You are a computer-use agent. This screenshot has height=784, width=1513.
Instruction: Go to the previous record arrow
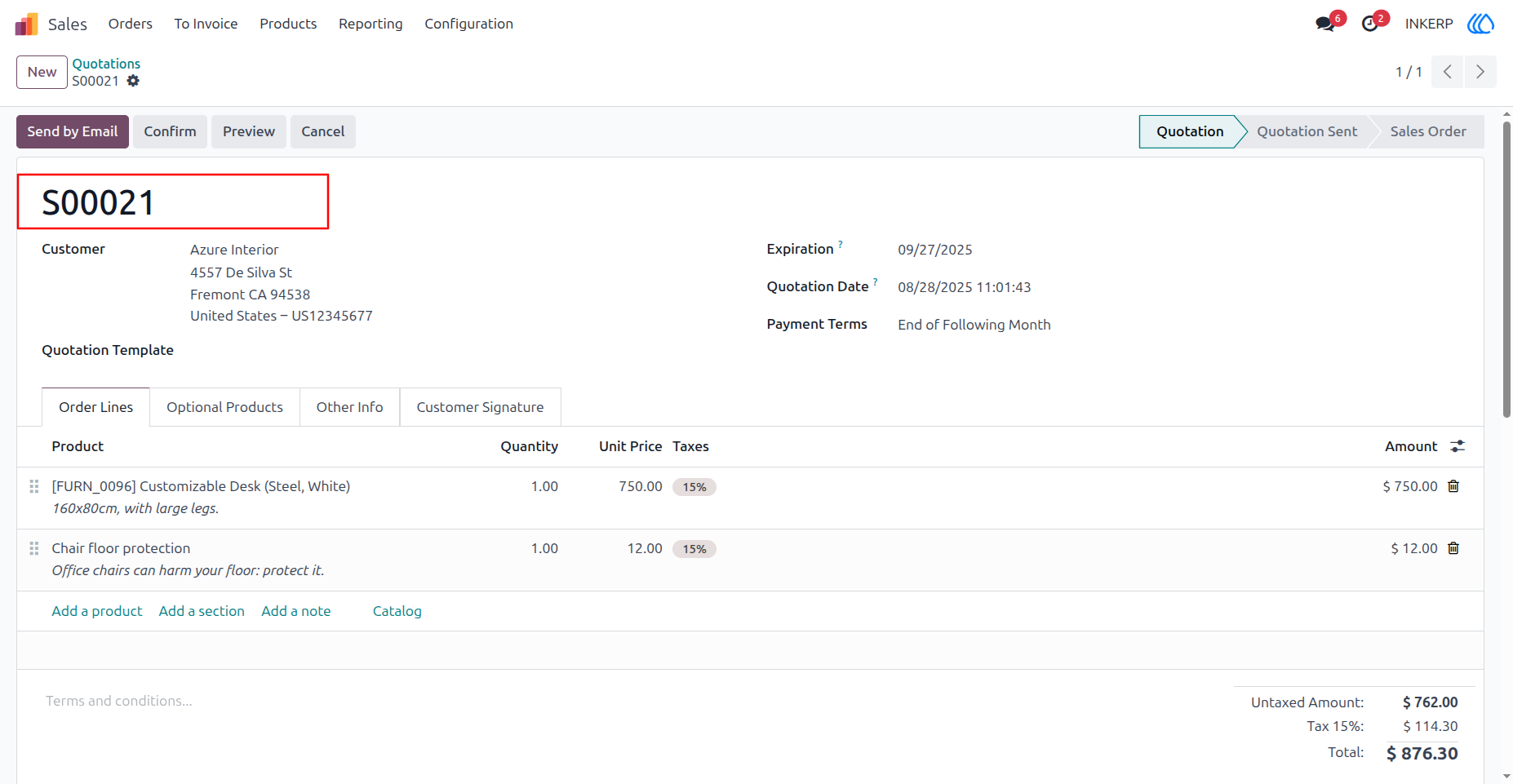(1448, 72)
